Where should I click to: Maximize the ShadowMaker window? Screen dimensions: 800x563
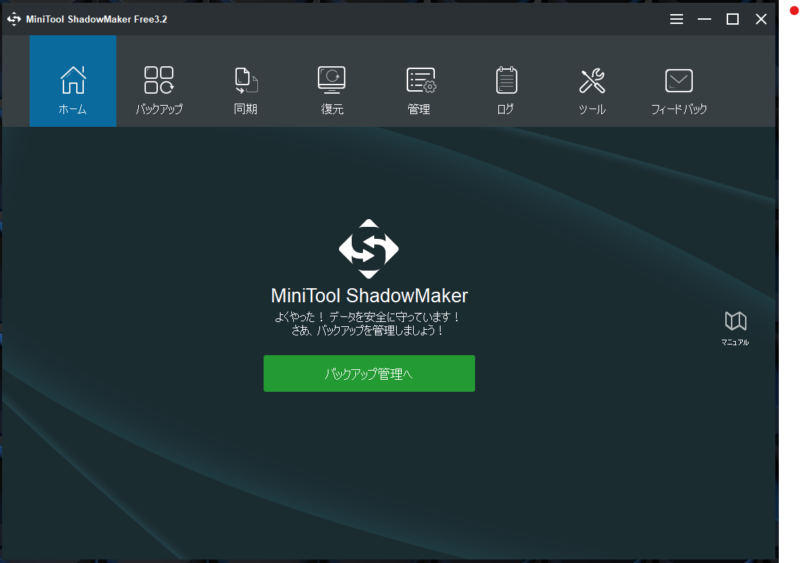[x=733, y=19]
